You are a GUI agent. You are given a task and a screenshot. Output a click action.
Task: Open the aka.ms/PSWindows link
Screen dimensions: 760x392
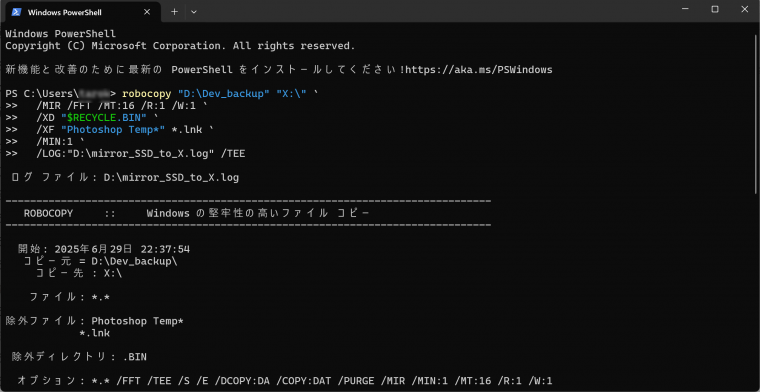[x=479, y=70]
